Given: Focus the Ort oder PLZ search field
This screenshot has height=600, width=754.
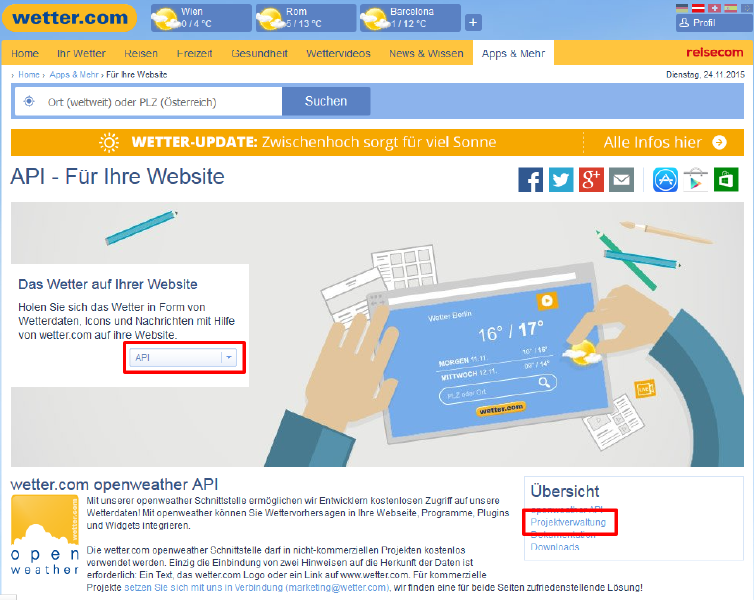Looking at the screenshot, I should (x=148, y=101).
